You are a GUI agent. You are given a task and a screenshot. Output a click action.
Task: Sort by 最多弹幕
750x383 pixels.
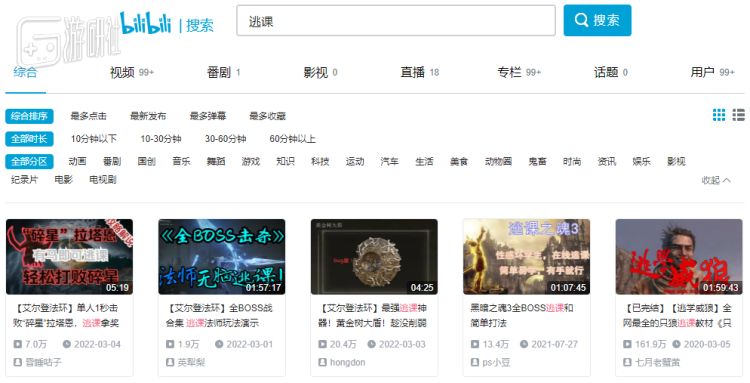coord(208,116)
